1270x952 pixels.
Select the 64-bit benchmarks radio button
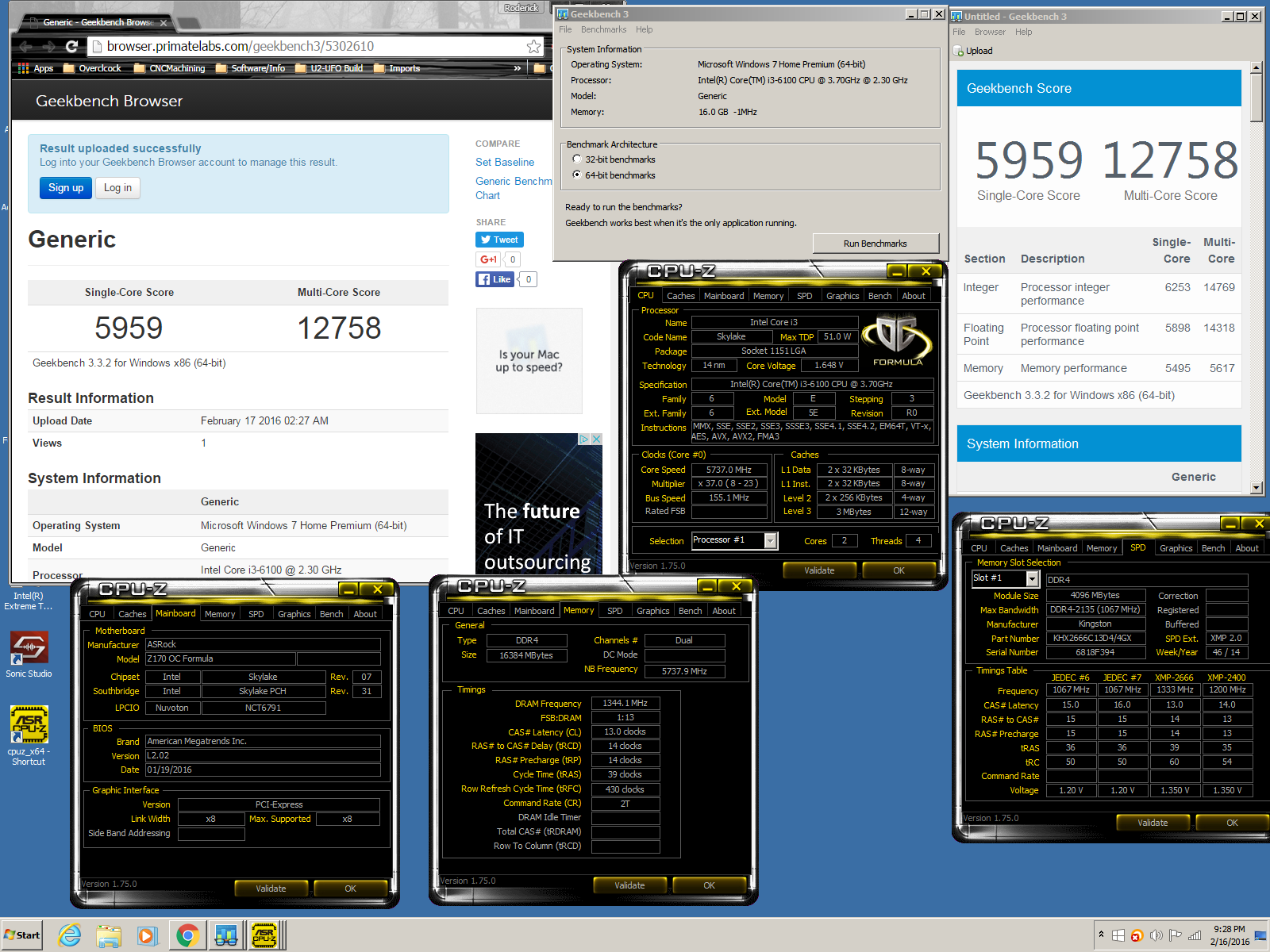(577, 175)
